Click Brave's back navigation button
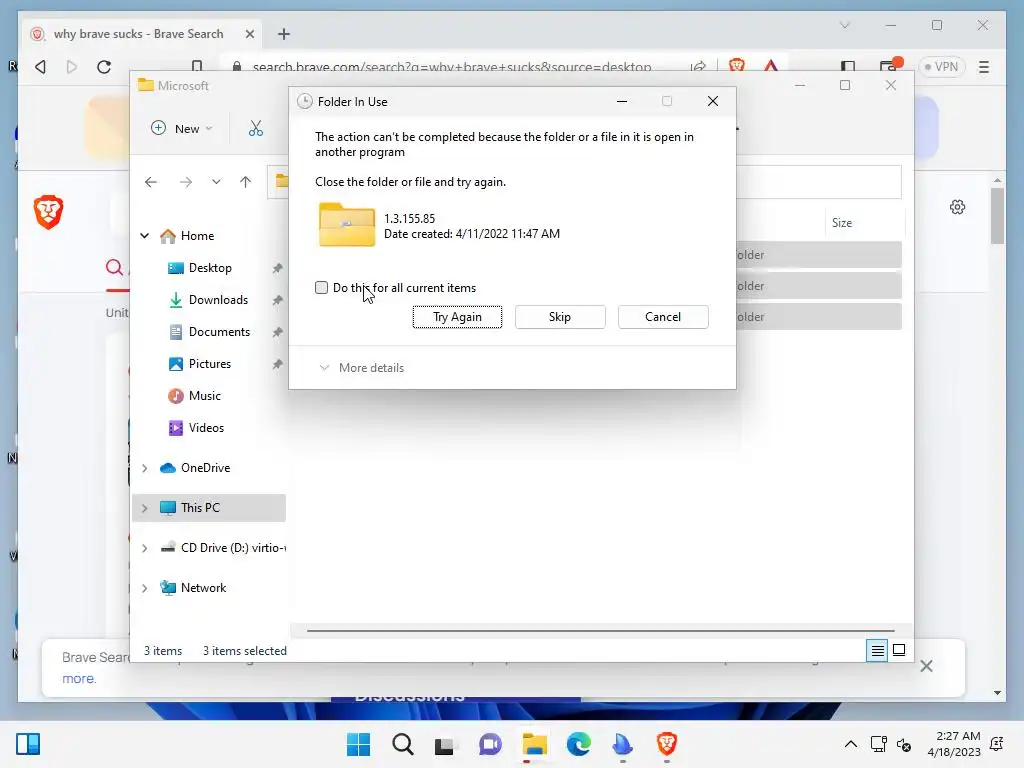The width and height of the screenshot is (1024, 768). 40,67
